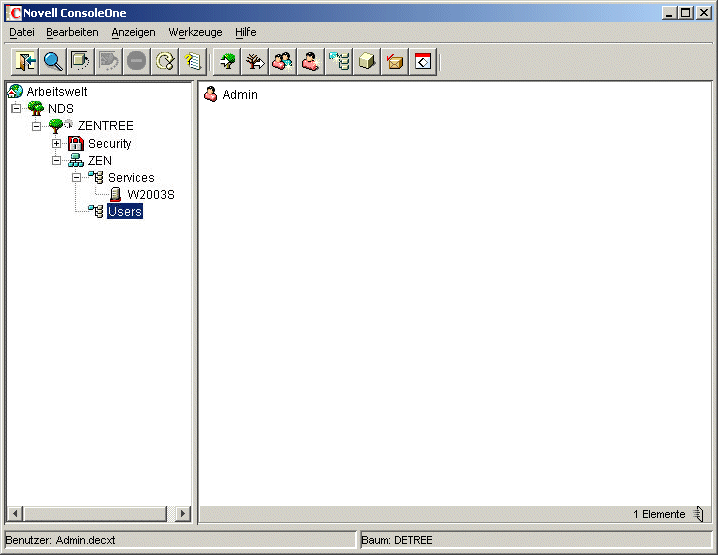Click the NDS tree icon
This screenshot has width=718, height=555.
coord(36,109)
